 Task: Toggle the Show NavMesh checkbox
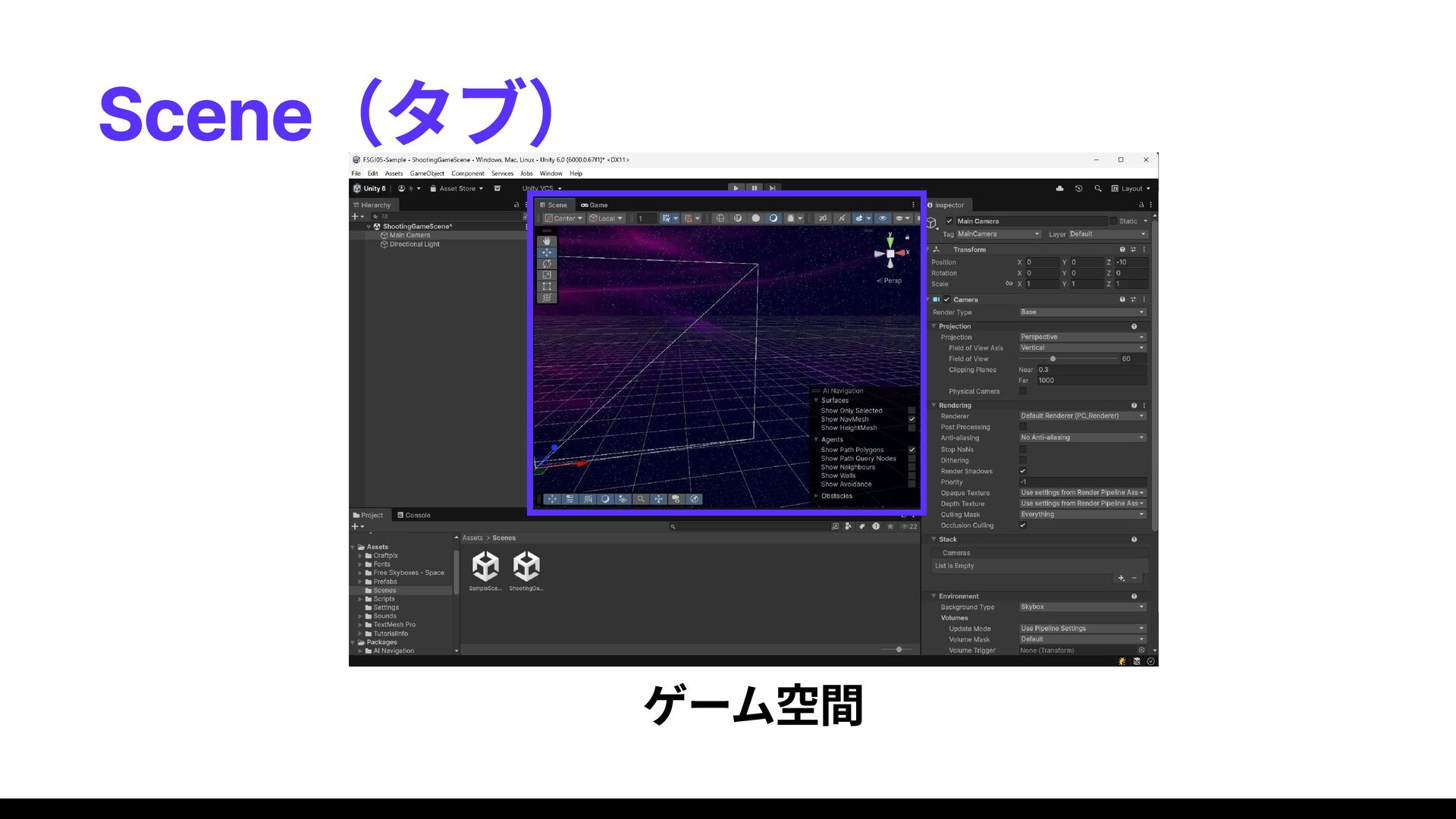[912, 419]
